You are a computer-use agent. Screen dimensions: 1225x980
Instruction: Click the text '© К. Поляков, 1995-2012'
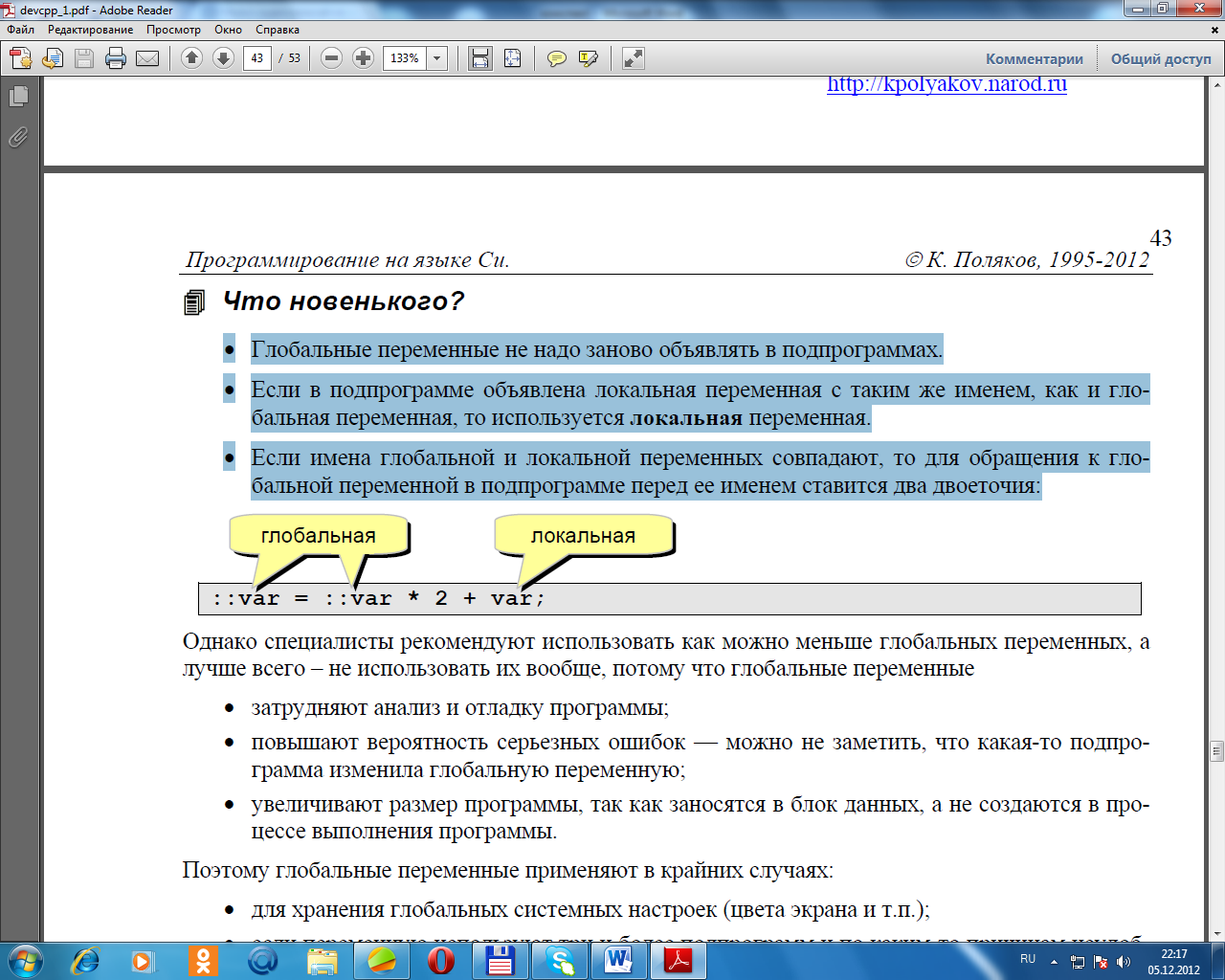coord(1027,260)
